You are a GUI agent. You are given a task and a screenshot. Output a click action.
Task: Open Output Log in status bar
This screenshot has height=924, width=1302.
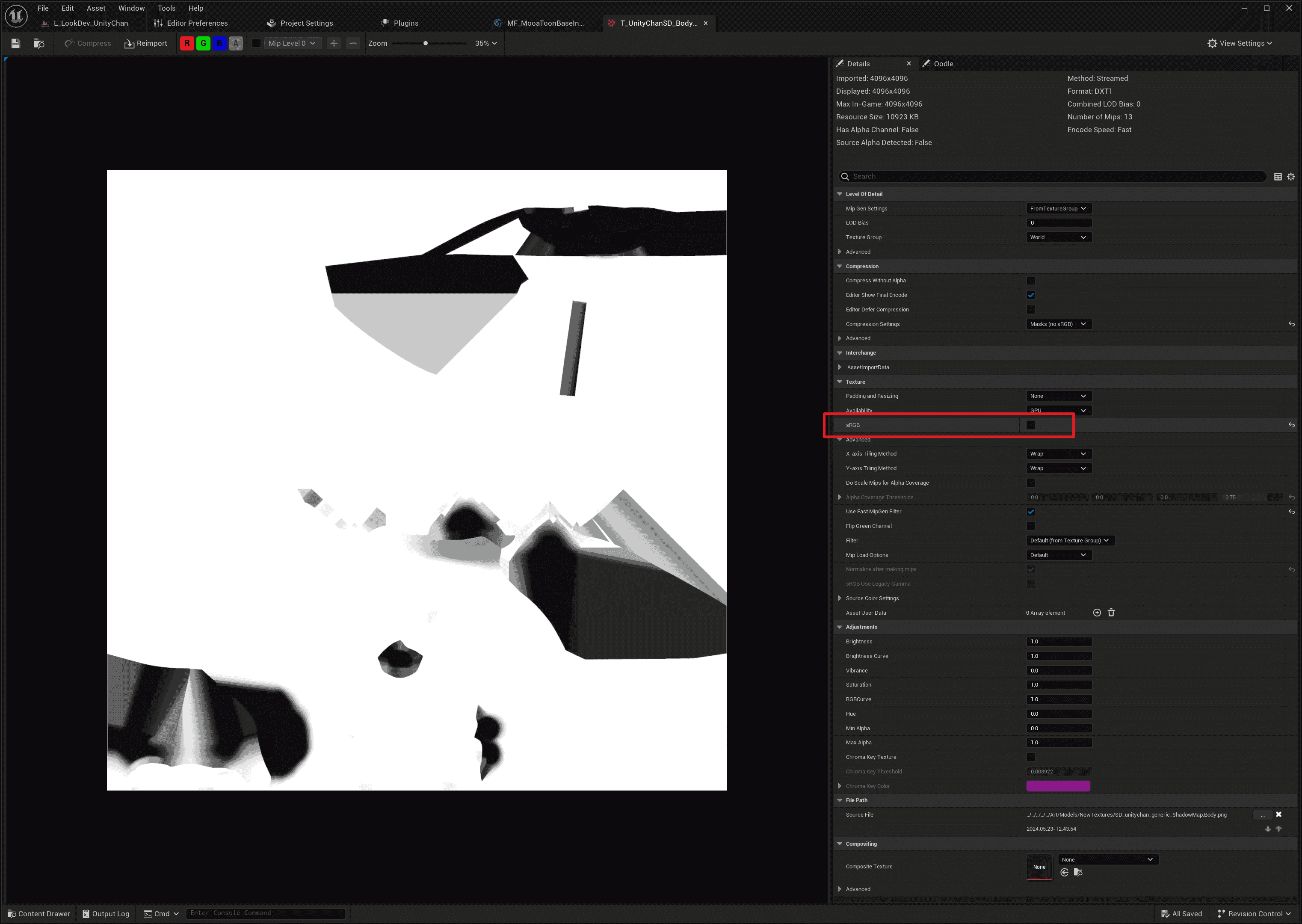(x=106, y=914)
